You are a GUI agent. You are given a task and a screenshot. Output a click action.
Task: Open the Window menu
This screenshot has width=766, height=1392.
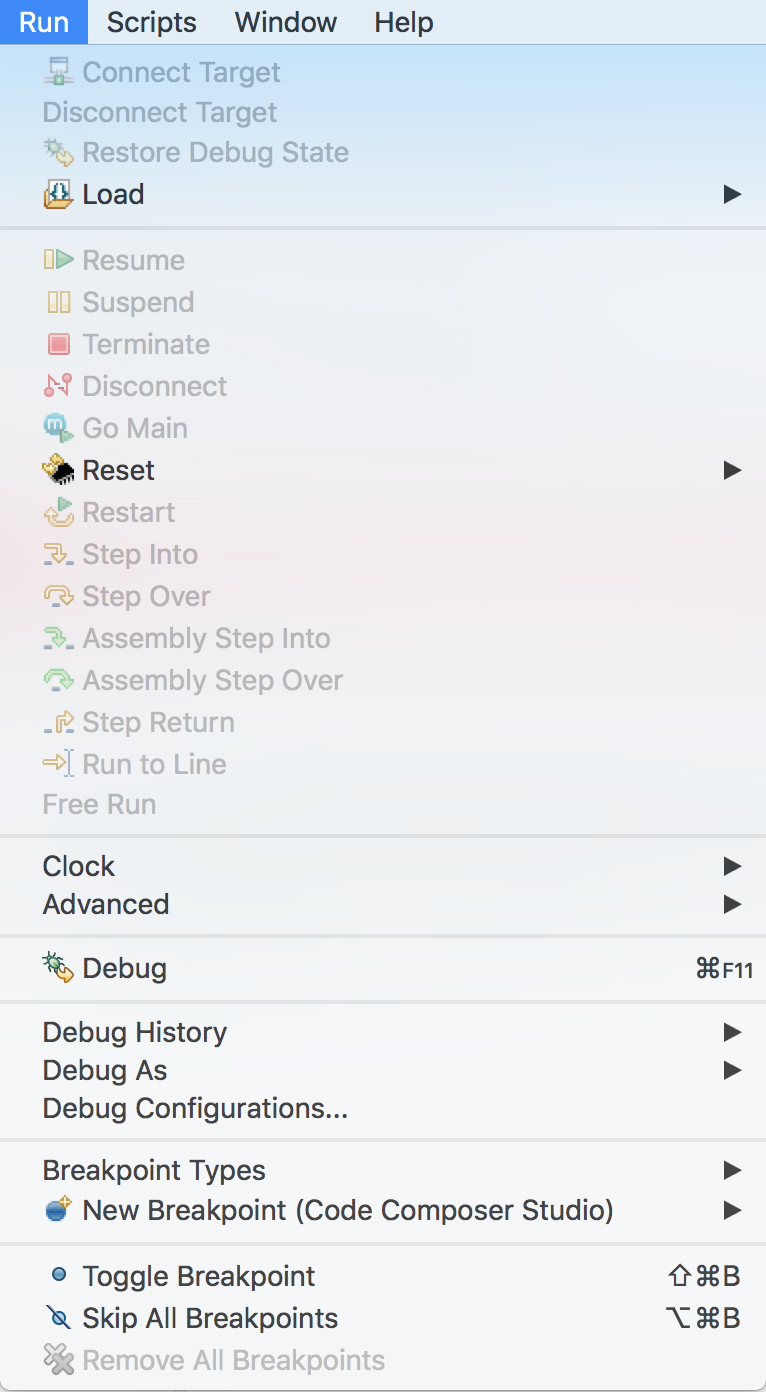point(285,22)
